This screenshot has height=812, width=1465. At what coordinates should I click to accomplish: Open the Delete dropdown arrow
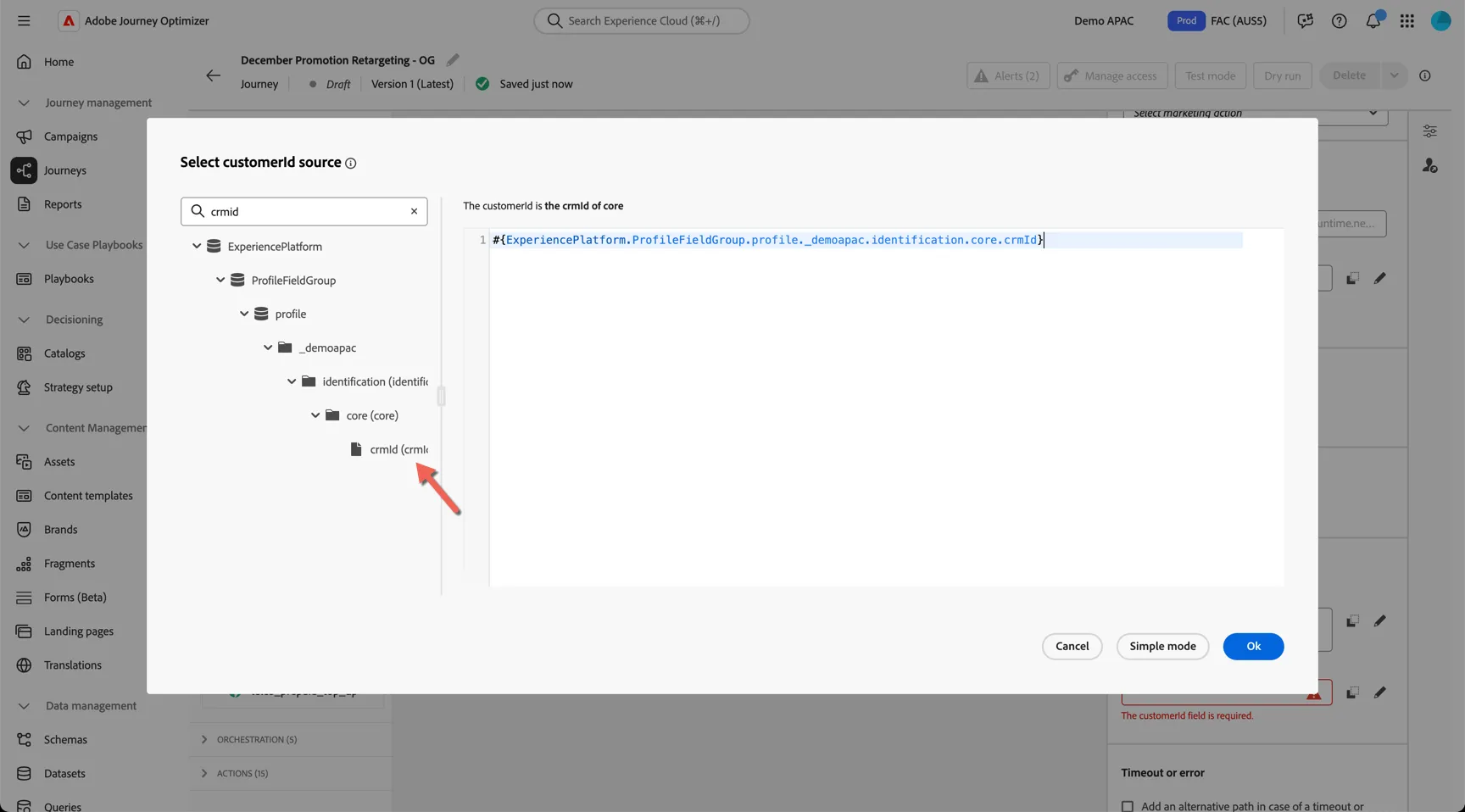(1394, 75)
